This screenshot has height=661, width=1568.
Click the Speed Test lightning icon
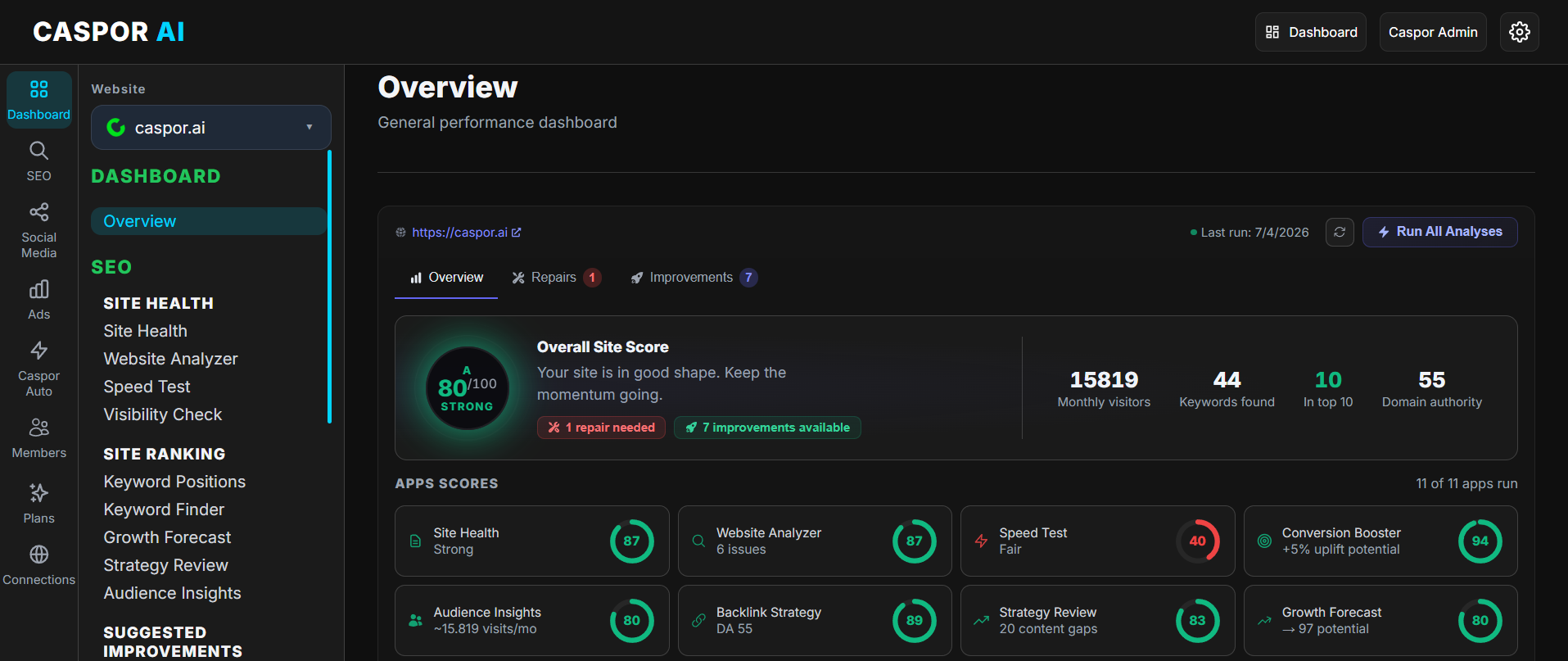tap(981, 541)
